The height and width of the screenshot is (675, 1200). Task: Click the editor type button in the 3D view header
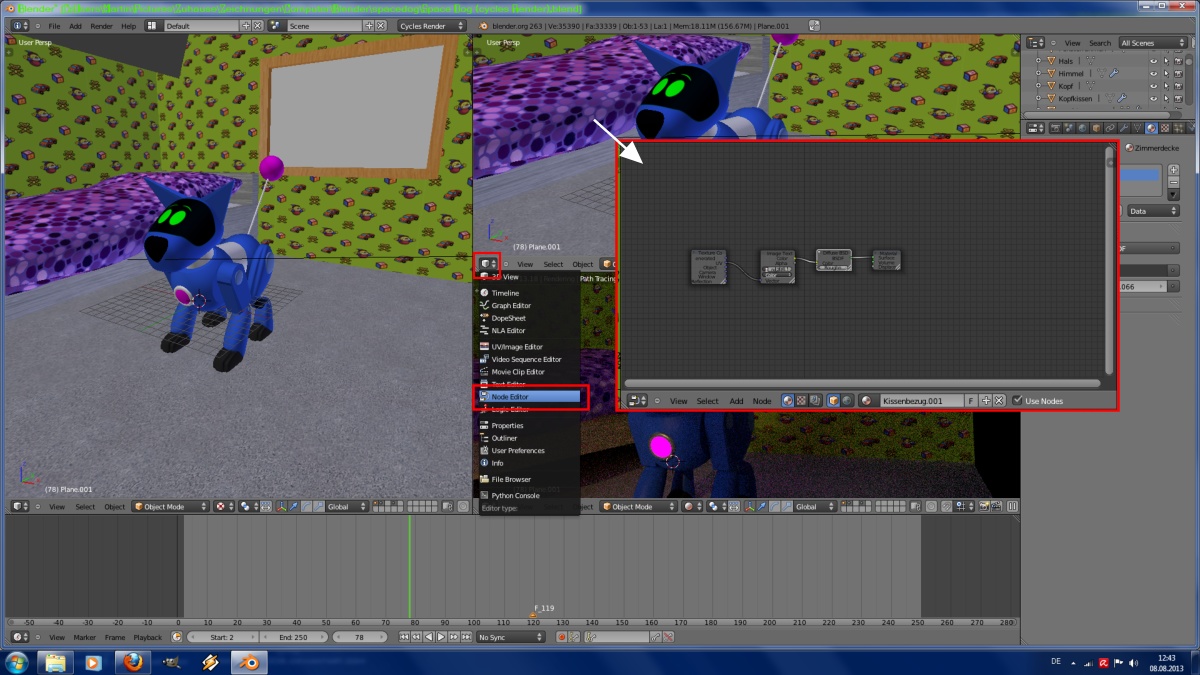coord(486,264)
